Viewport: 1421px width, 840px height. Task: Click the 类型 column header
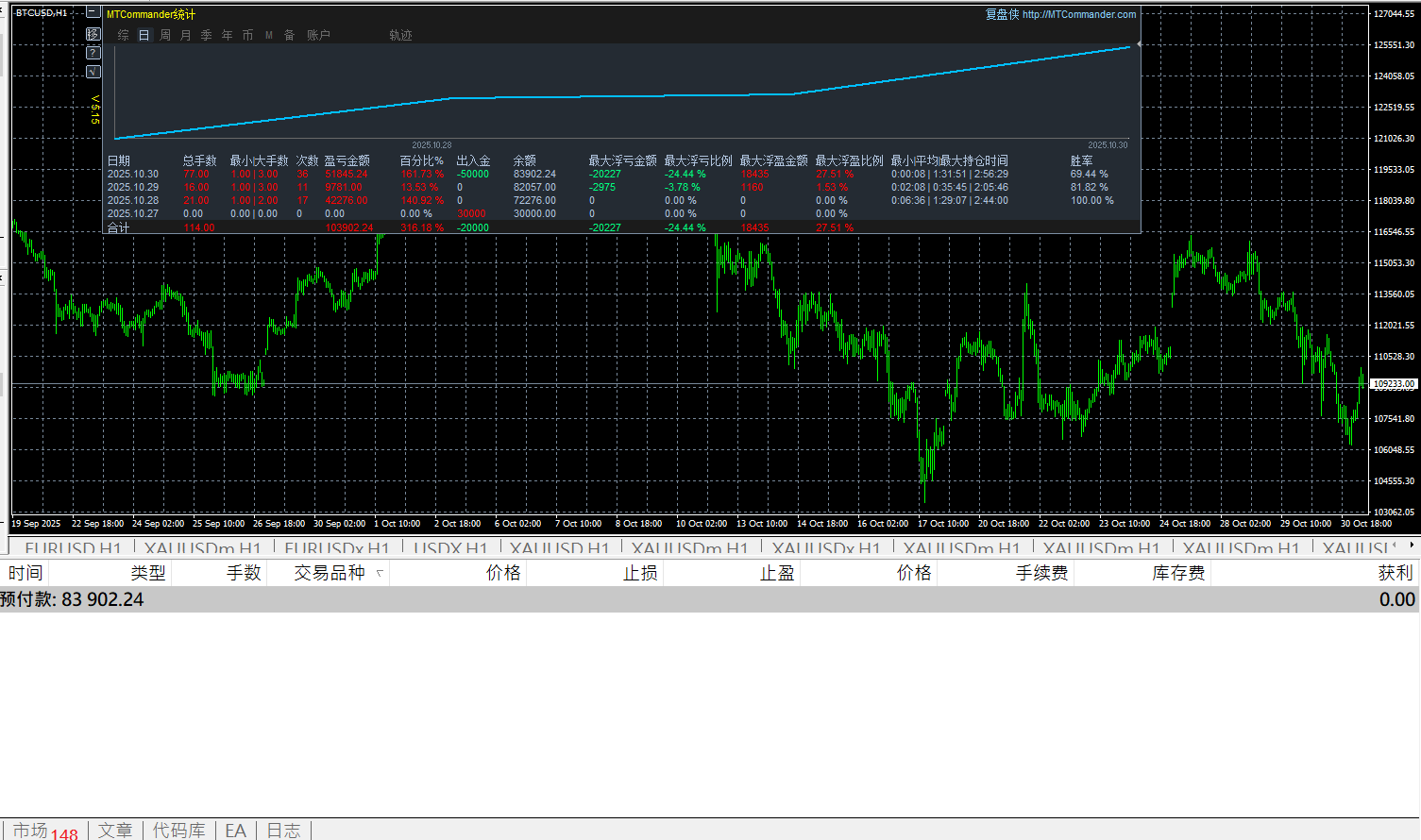point(148,573)
